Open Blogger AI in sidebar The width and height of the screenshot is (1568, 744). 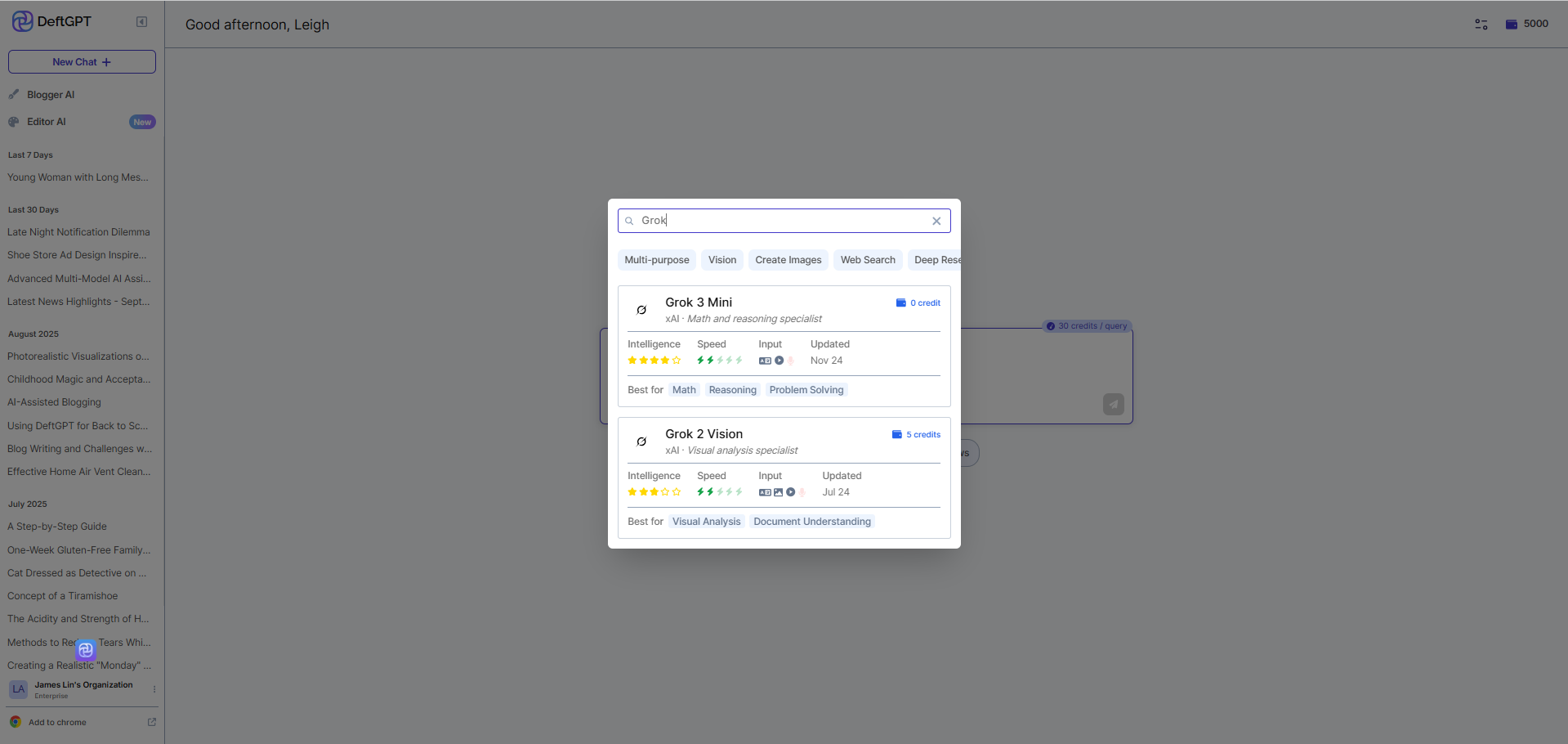51,95
